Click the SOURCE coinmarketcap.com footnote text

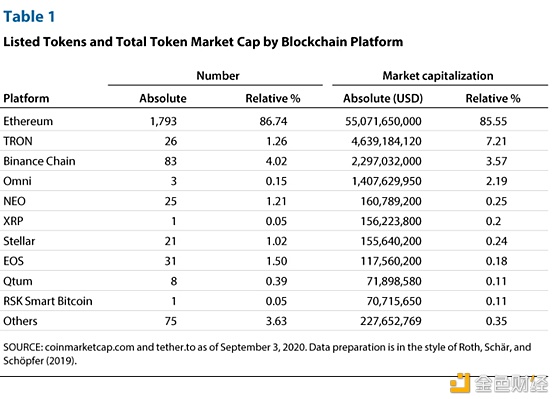(x=267, y=354)
